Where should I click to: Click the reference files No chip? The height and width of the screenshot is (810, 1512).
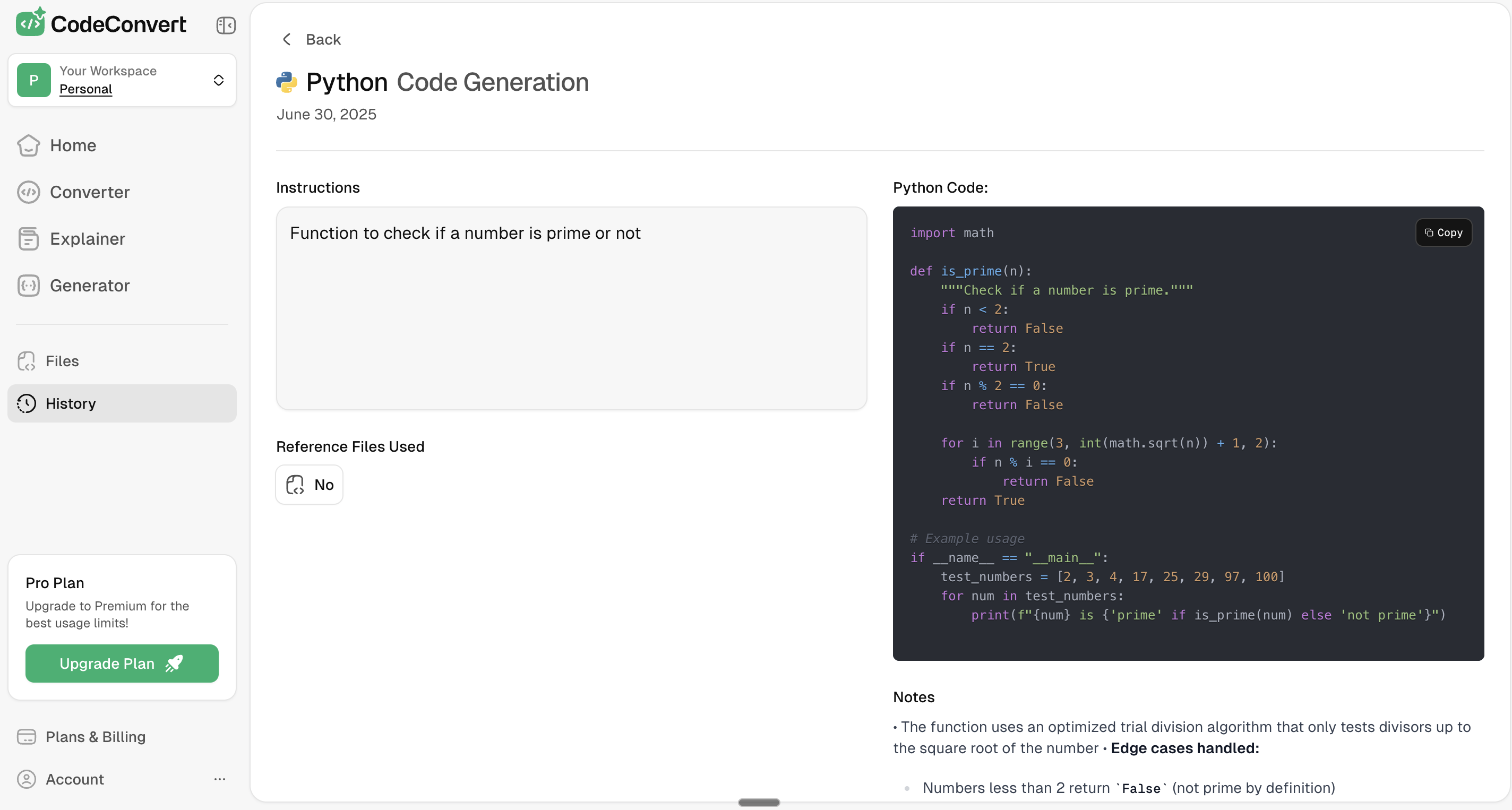310,485
